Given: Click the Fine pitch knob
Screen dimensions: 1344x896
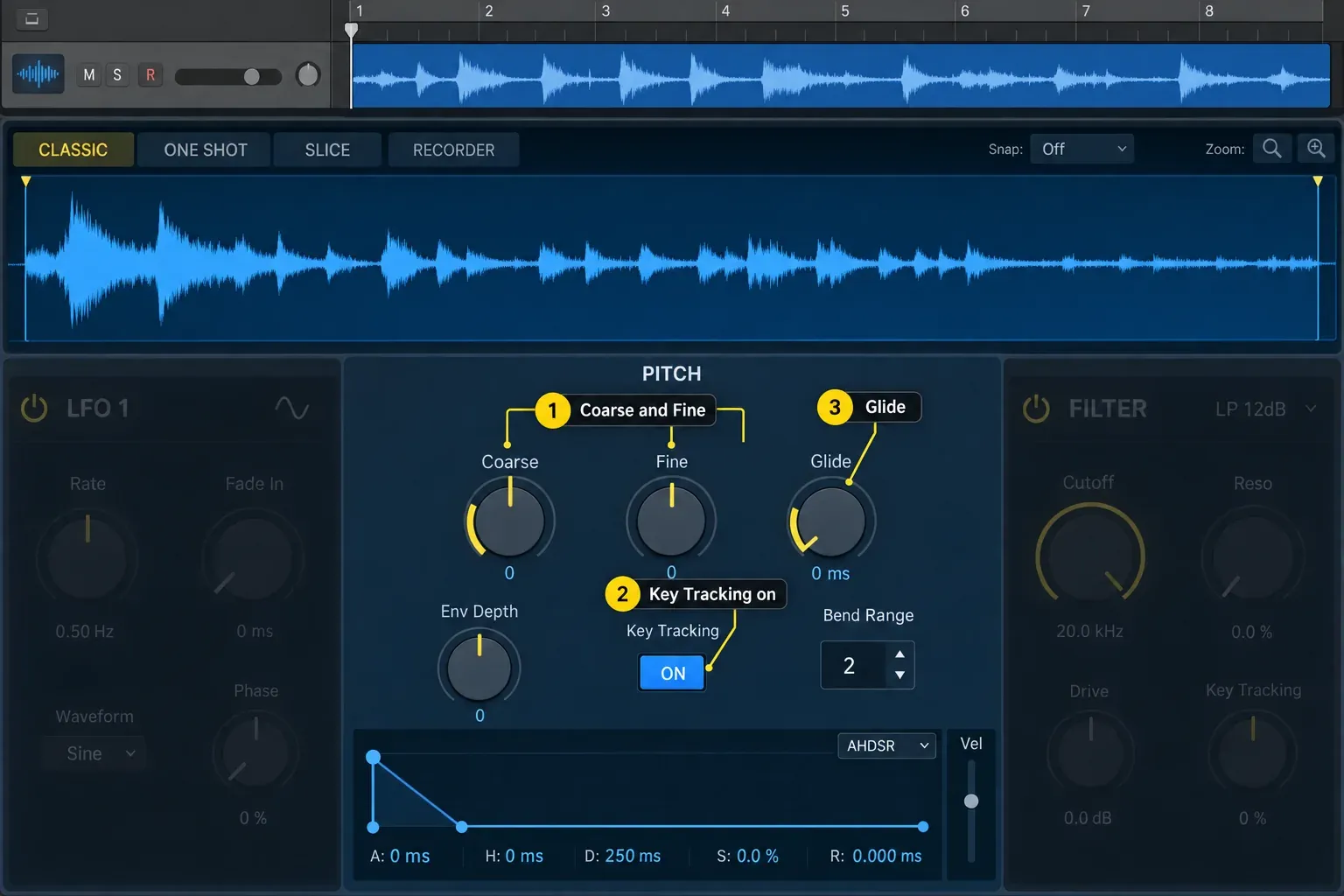Looking at the screenshot, I should pyautogui.click(x=671, y=521).
